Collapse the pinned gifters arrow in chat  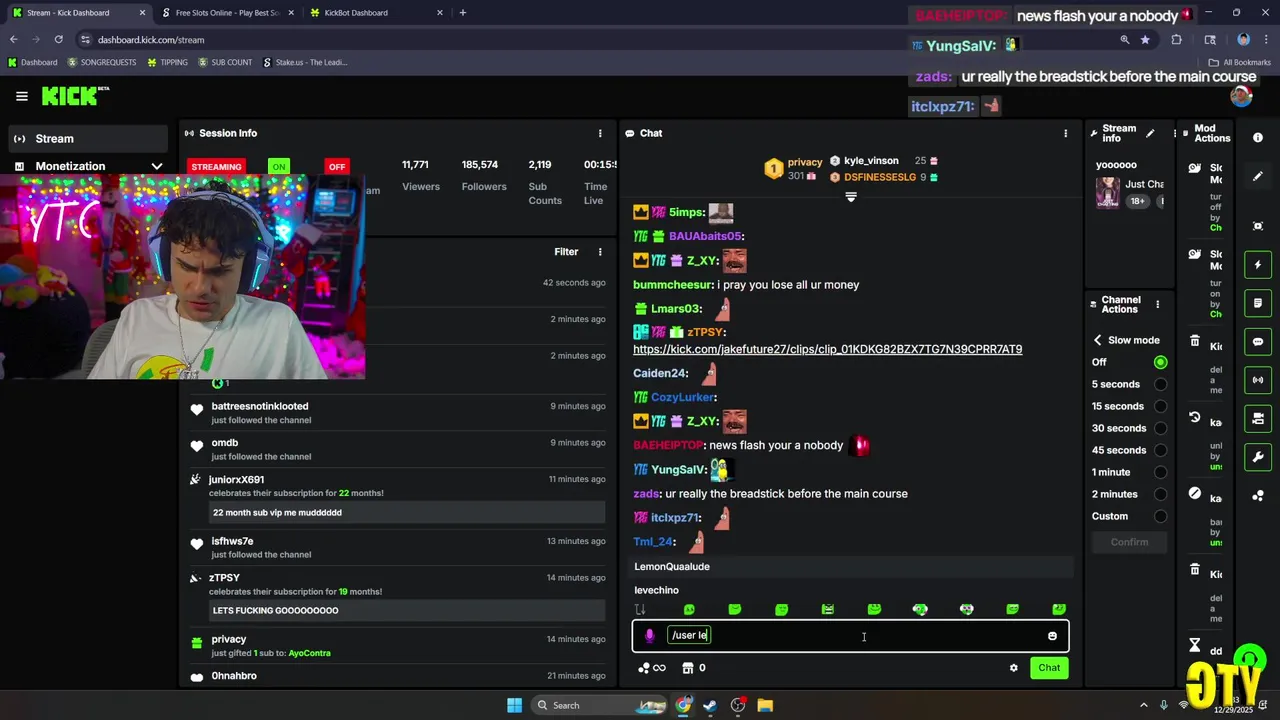click(851, 198)
